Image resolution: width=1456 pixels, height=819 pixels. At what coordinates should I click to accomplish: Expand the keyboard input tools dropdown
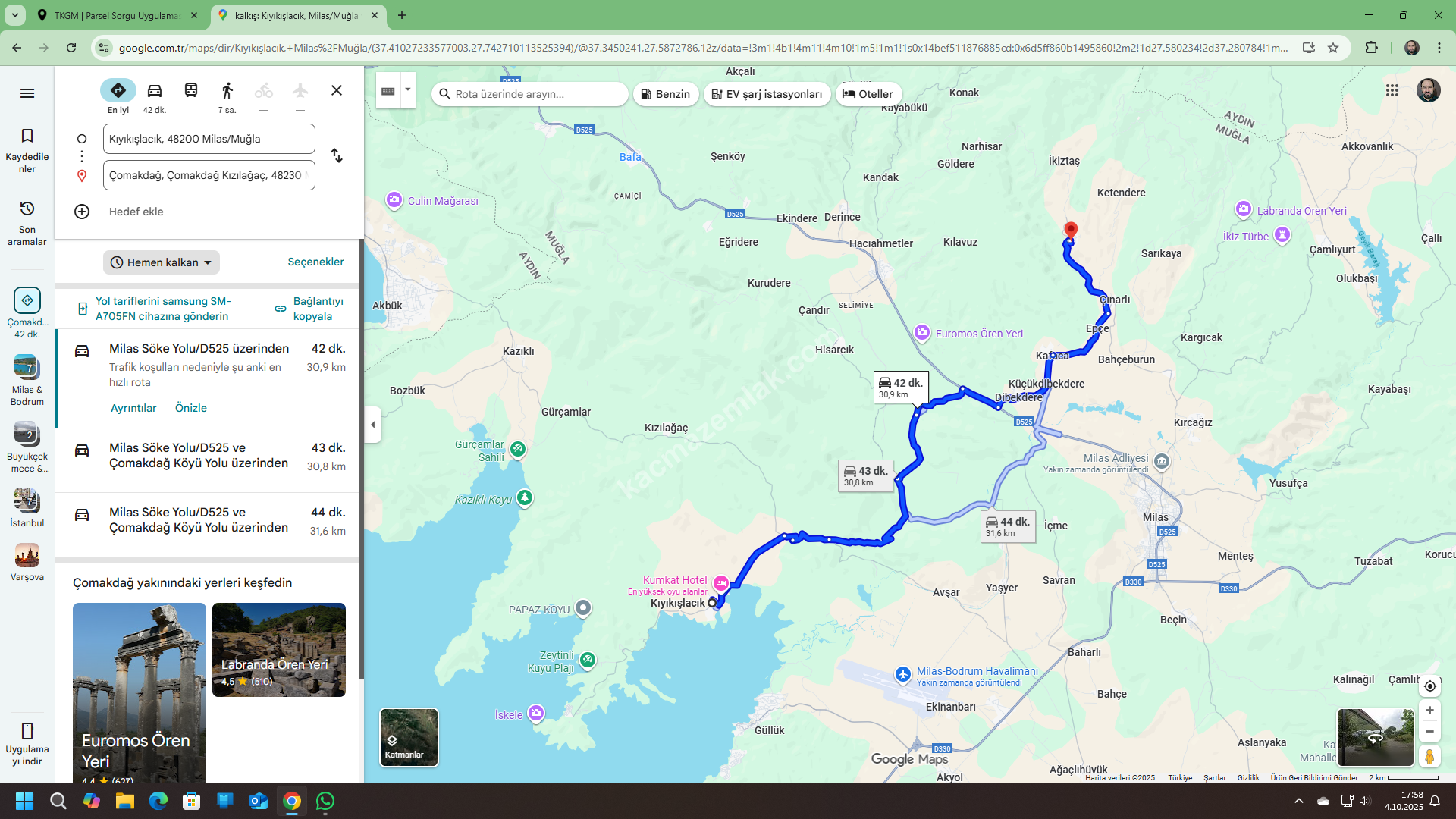pyautogui.click(x=408, y=90)
